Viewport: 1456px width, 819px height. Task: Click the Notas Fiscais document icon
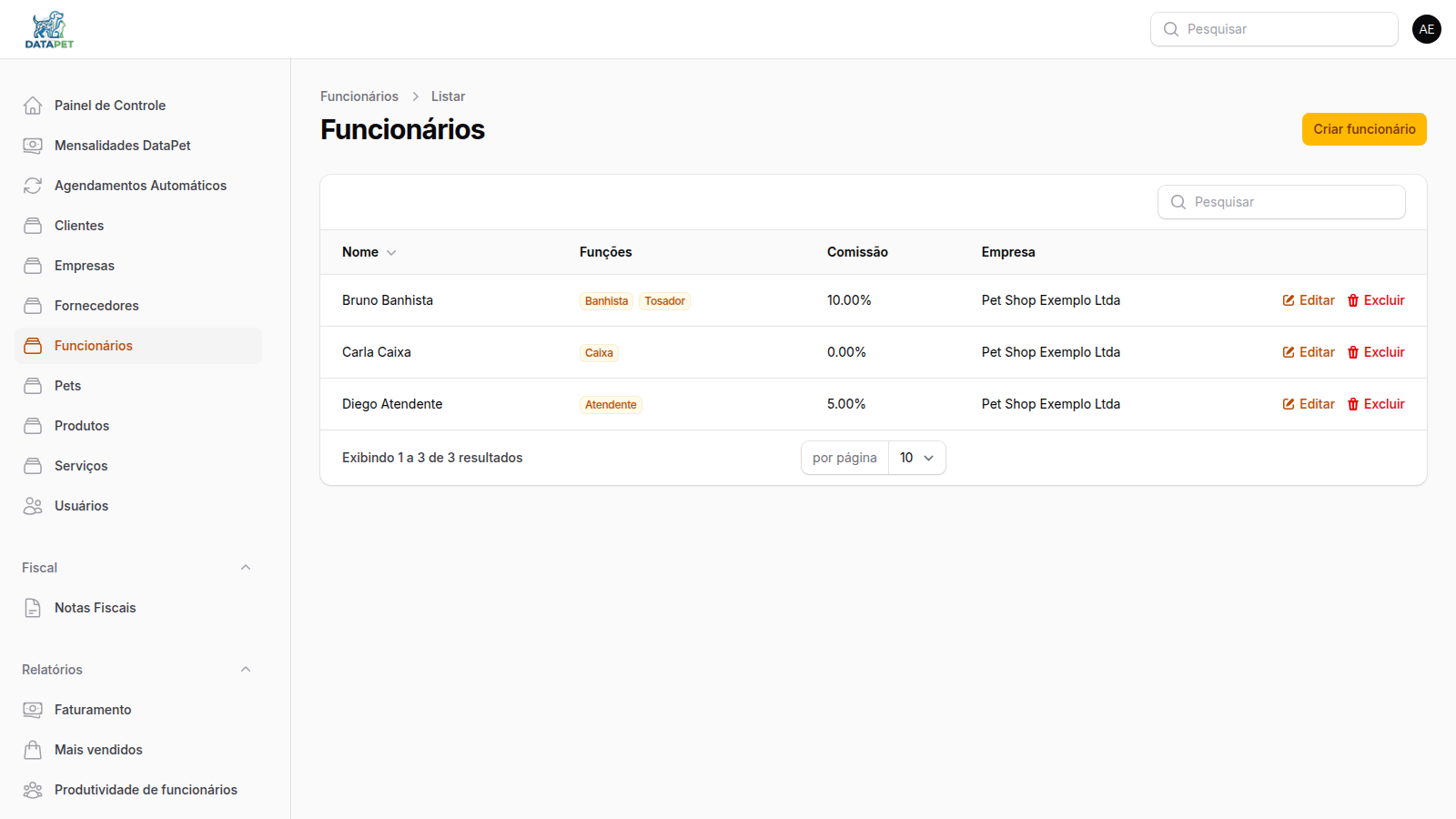(x=33, y=608)
